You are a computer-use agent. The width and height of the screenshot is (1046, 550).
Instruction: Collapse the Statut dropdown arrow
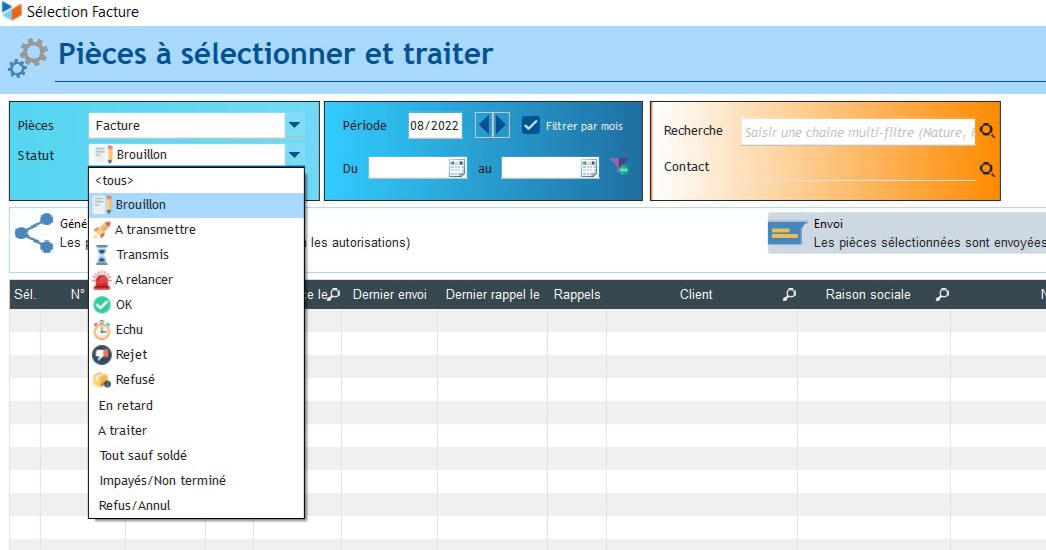click(294, 155)
